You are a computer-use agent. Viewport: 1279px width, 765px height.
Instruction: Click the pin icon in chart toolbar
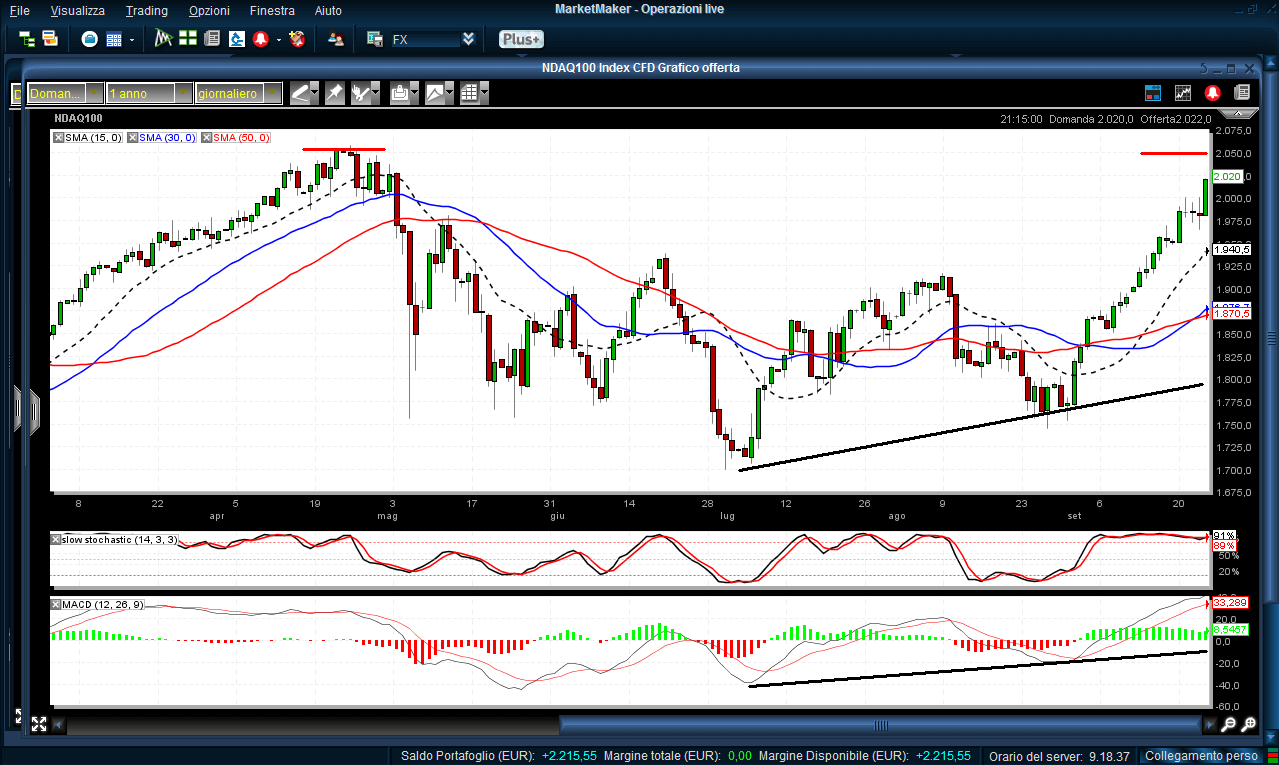point(334,93)
